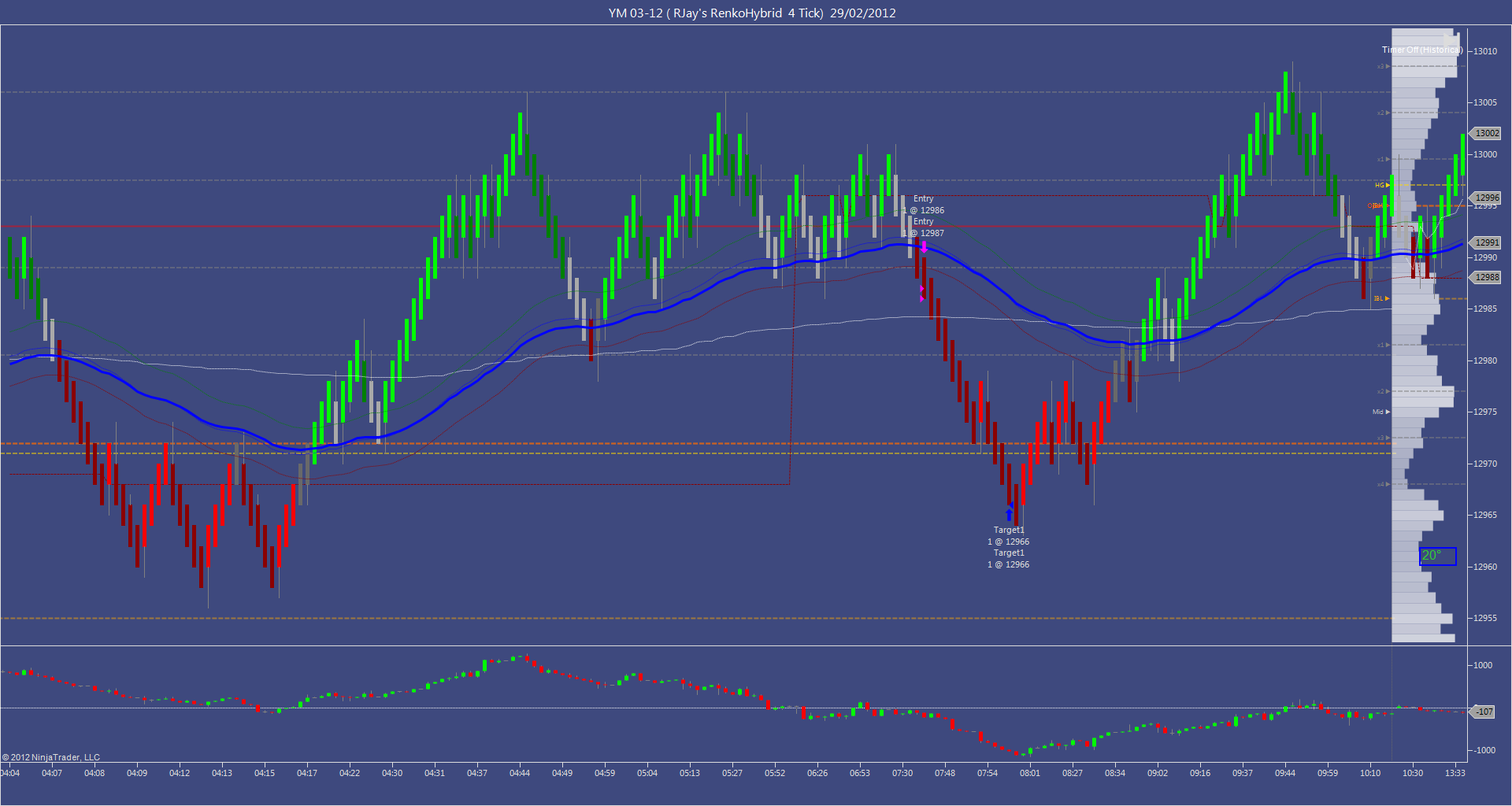This screenshot has height=806, width=1512.
Task: Click the 13:33 time axis label
Action: 1455,773
